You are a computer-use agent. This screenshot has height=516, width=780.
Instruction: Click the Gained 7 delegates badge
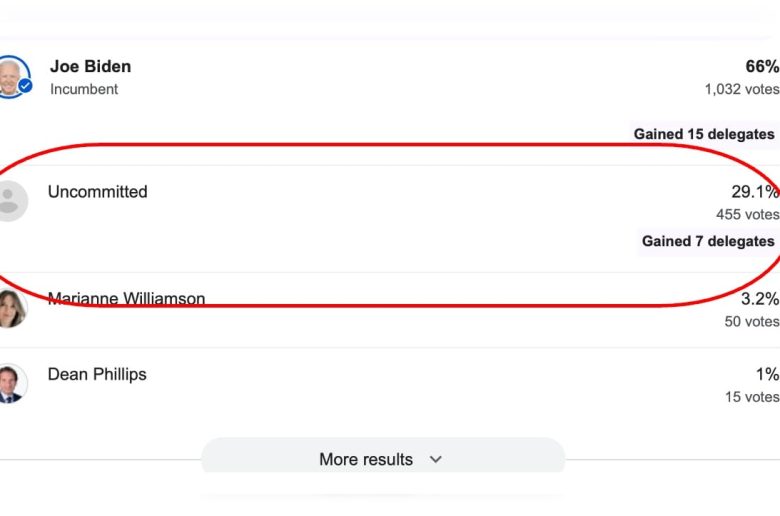tap(708, 241)
